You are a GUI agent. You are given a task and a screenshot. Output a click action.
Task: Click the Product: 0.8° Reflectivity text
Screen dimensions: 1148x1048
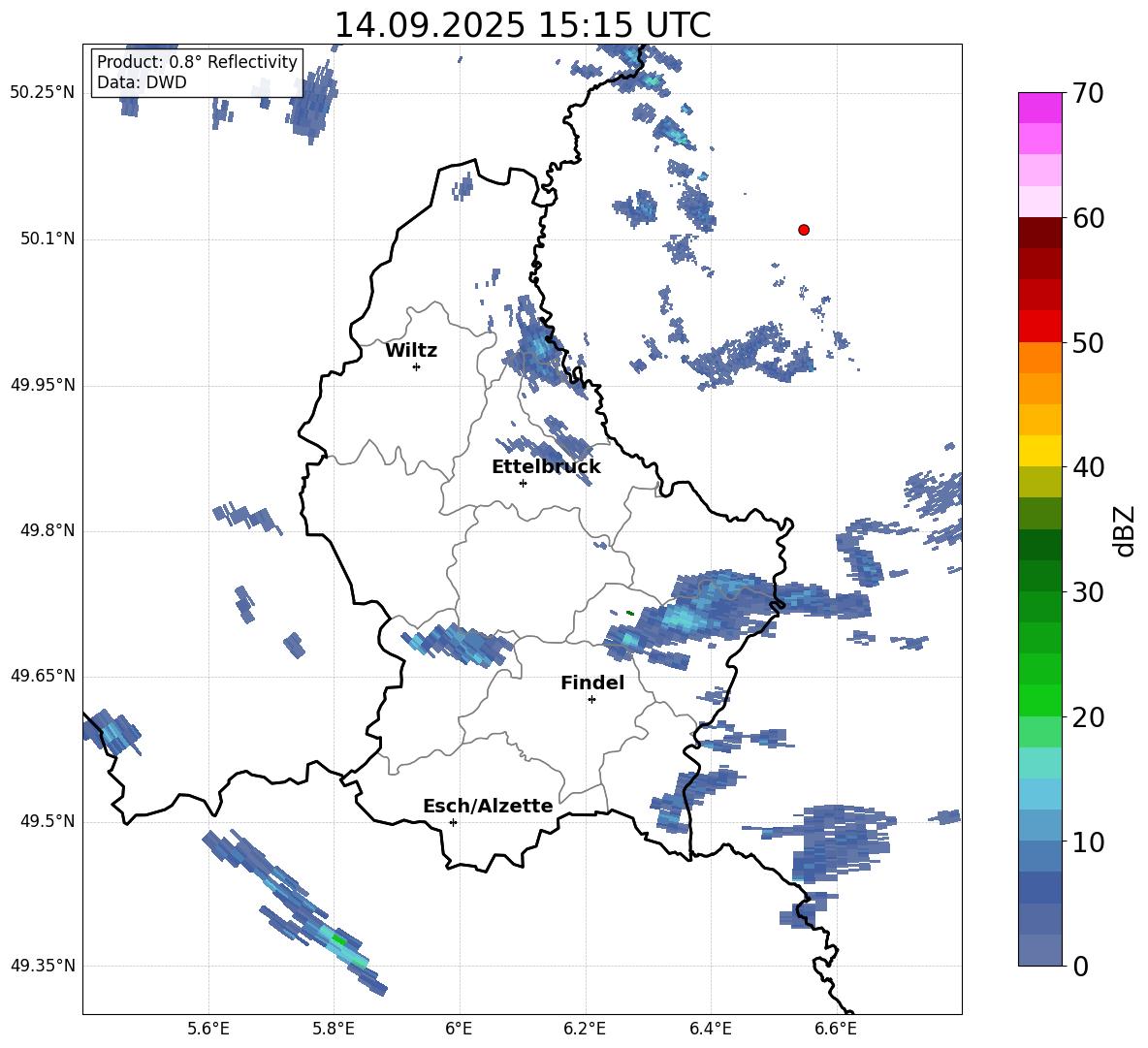[197, 61]
